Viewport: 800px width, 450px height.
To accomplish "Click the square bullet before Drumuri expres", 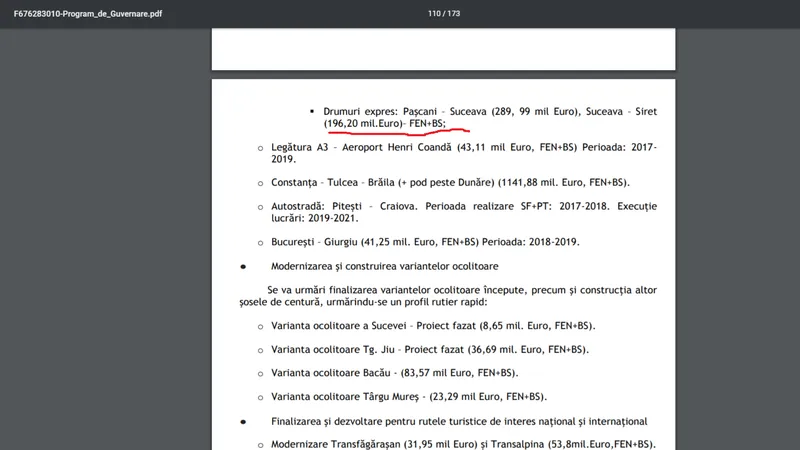I will coord(312,110).
